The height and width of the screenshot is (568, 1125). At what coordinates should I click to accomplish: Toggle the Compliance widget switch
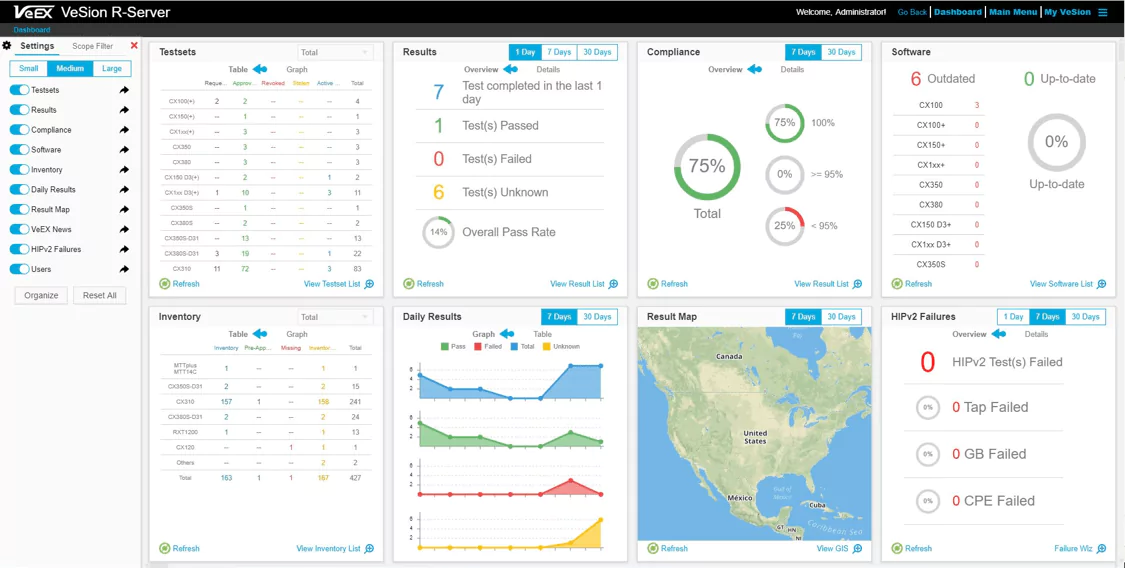(x=19, y=130)
